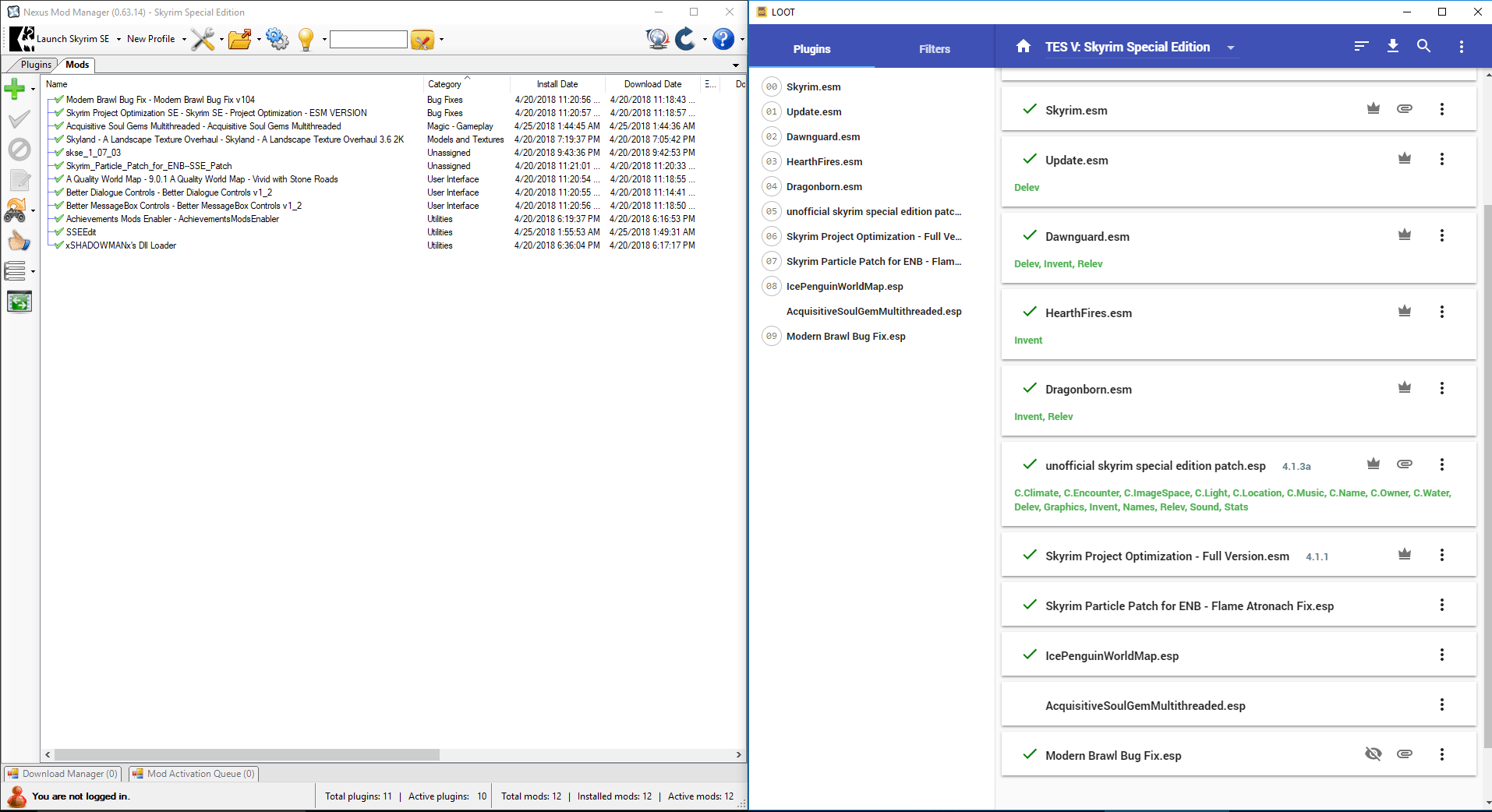Click the Launch Skyrim SE button
Viewport: 1492px width, 812px height.
[61, 39]
